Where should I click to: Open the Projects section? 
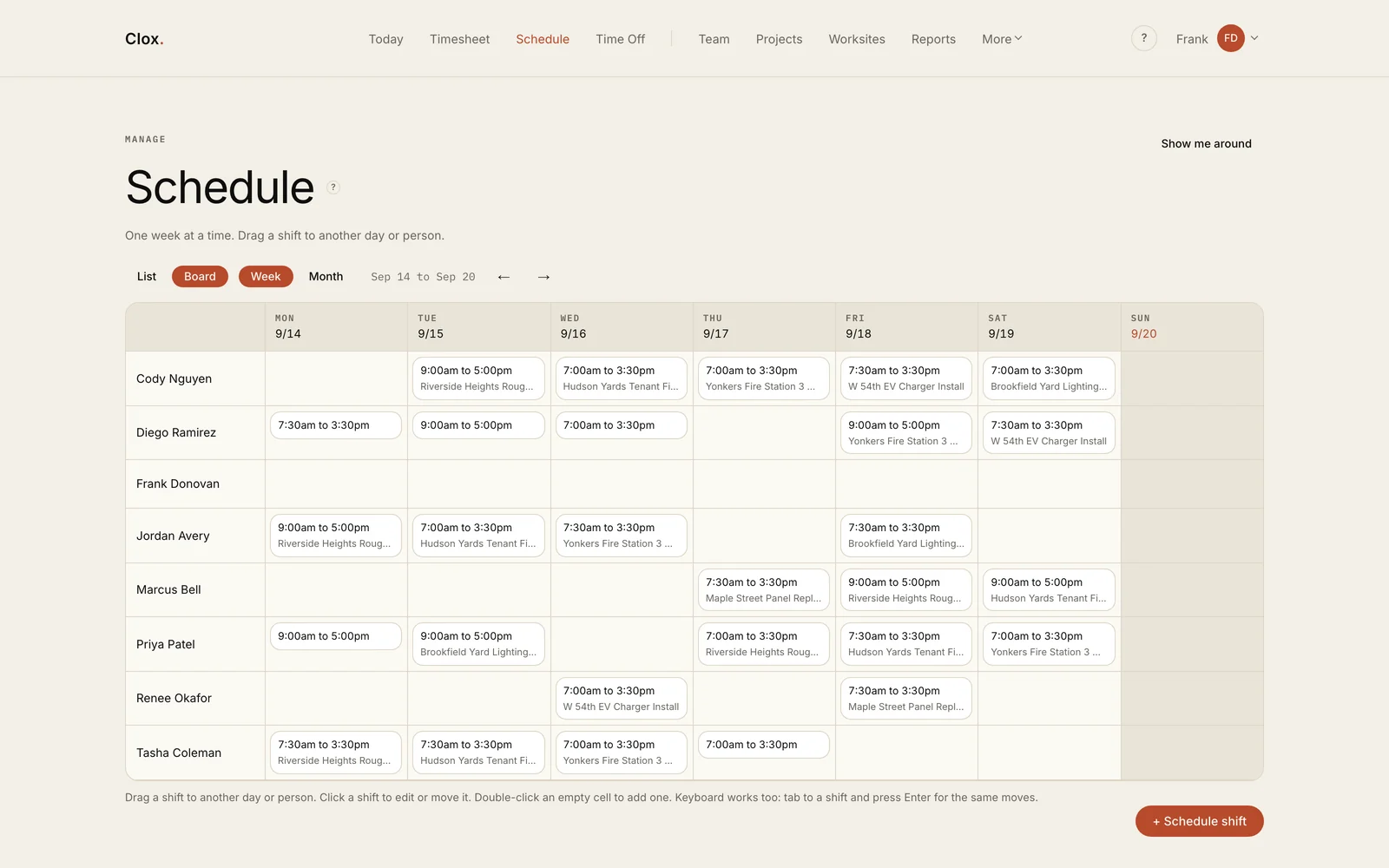coord(779,39)
